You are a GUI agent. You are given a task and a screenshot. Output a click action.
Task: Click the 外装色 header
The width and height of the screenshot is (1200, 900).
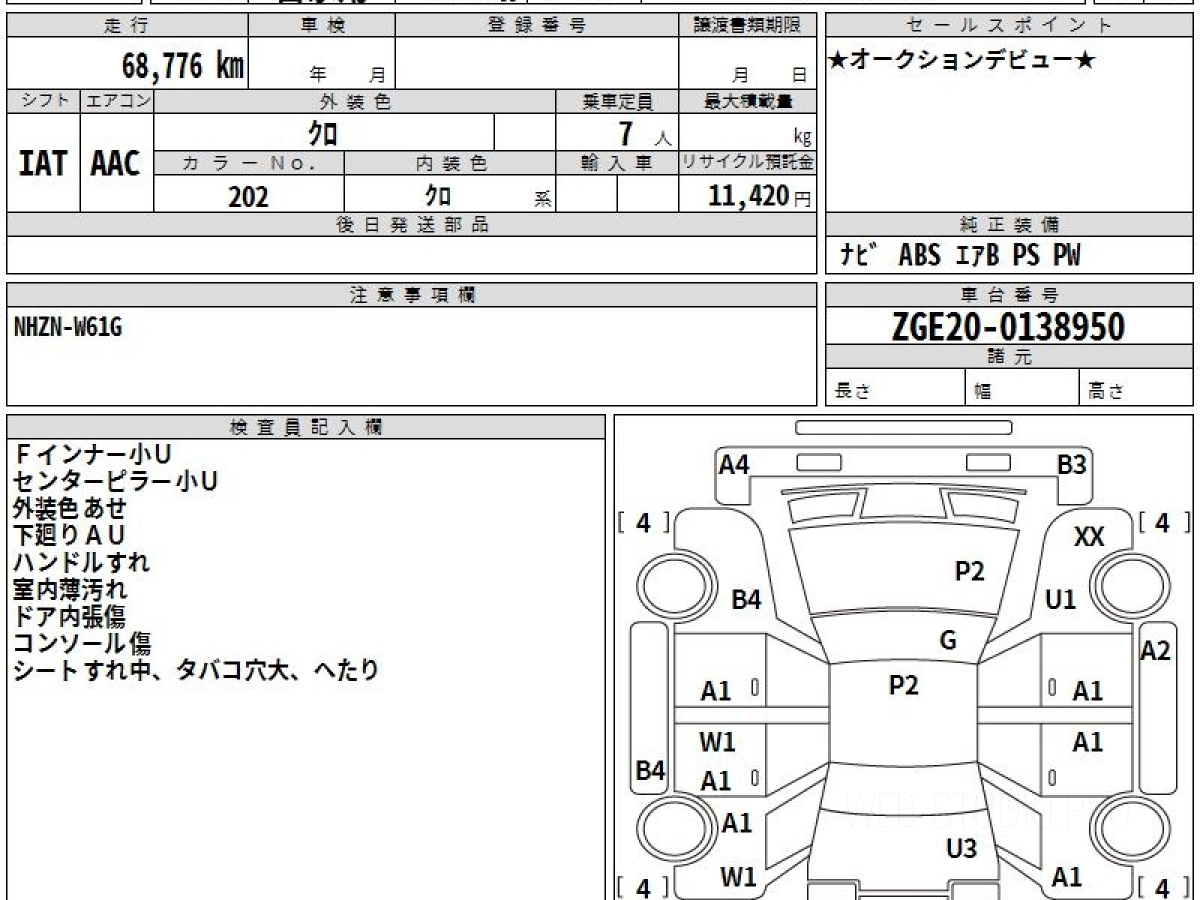(x=355, y=101)
